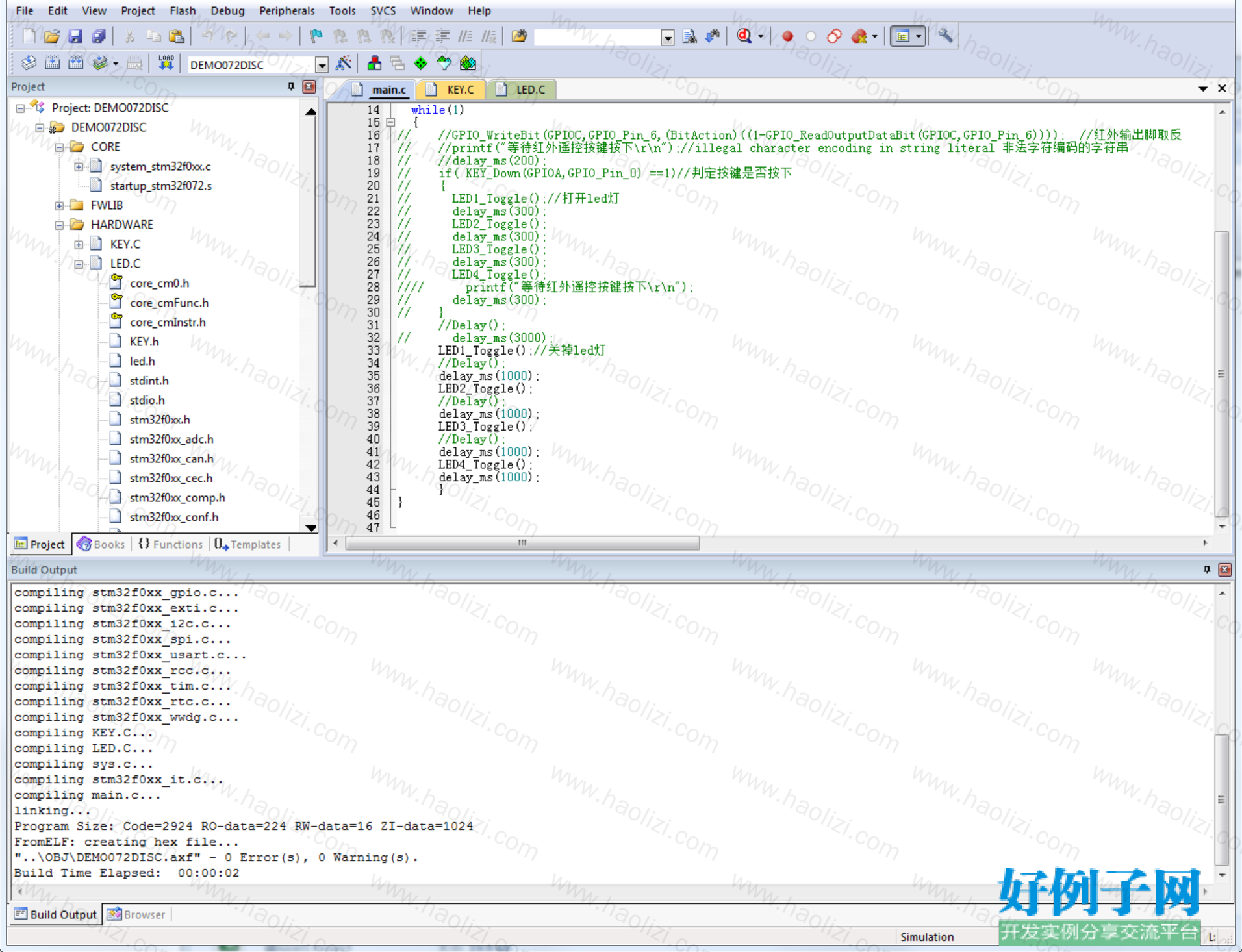Screen dimensions: 1242x952
Task: Rebuild all target files icon
Action: coord(75,64)
